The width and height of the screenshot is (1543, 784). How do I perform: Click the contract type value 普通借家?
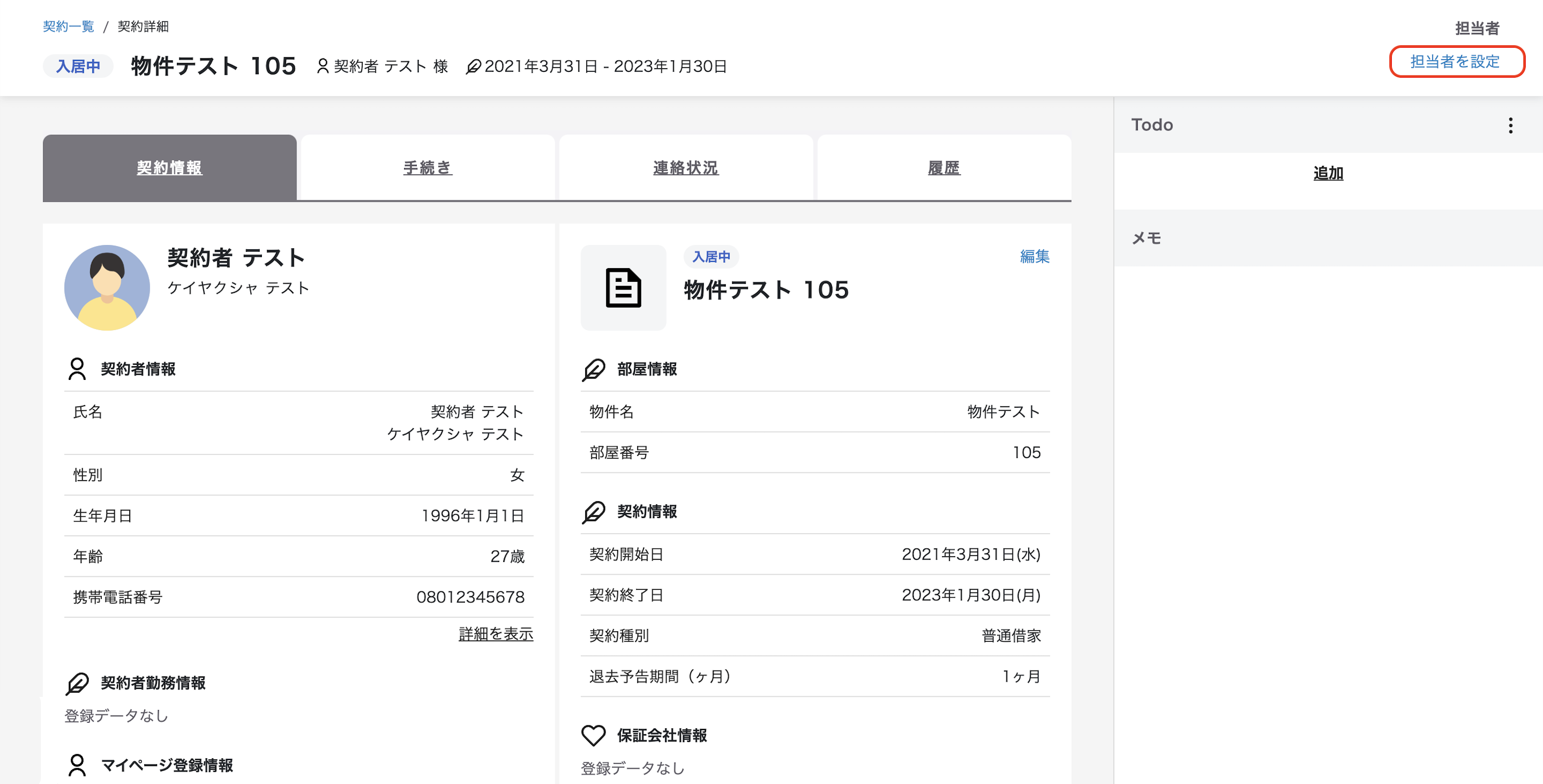[1011, 635]
